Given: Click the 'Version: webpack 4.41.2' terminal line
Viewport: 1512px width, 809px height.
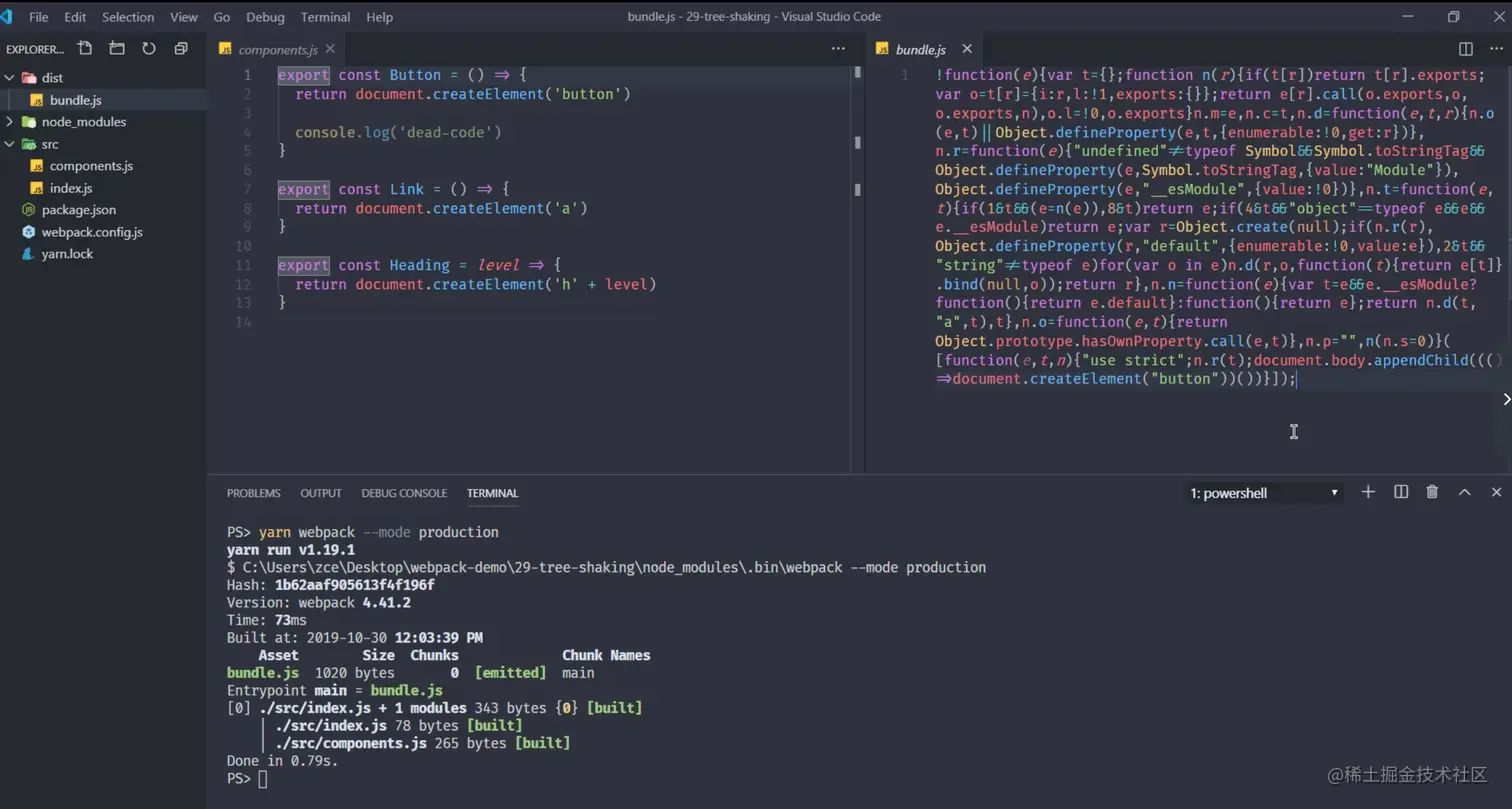Looking at the screenshot, I should click(x=319, y=603).
